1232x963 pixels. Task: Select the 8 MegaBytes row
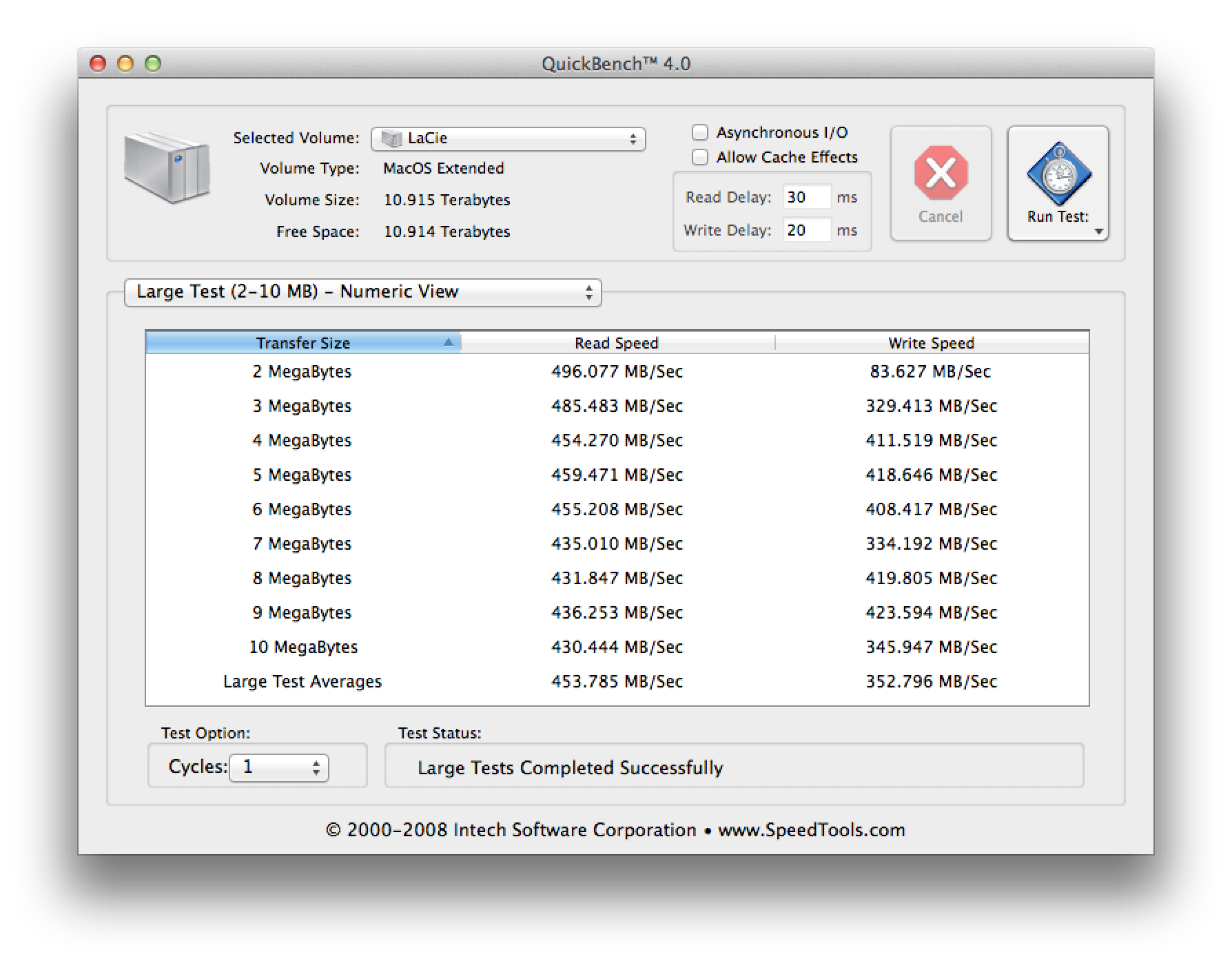(617, 579)
